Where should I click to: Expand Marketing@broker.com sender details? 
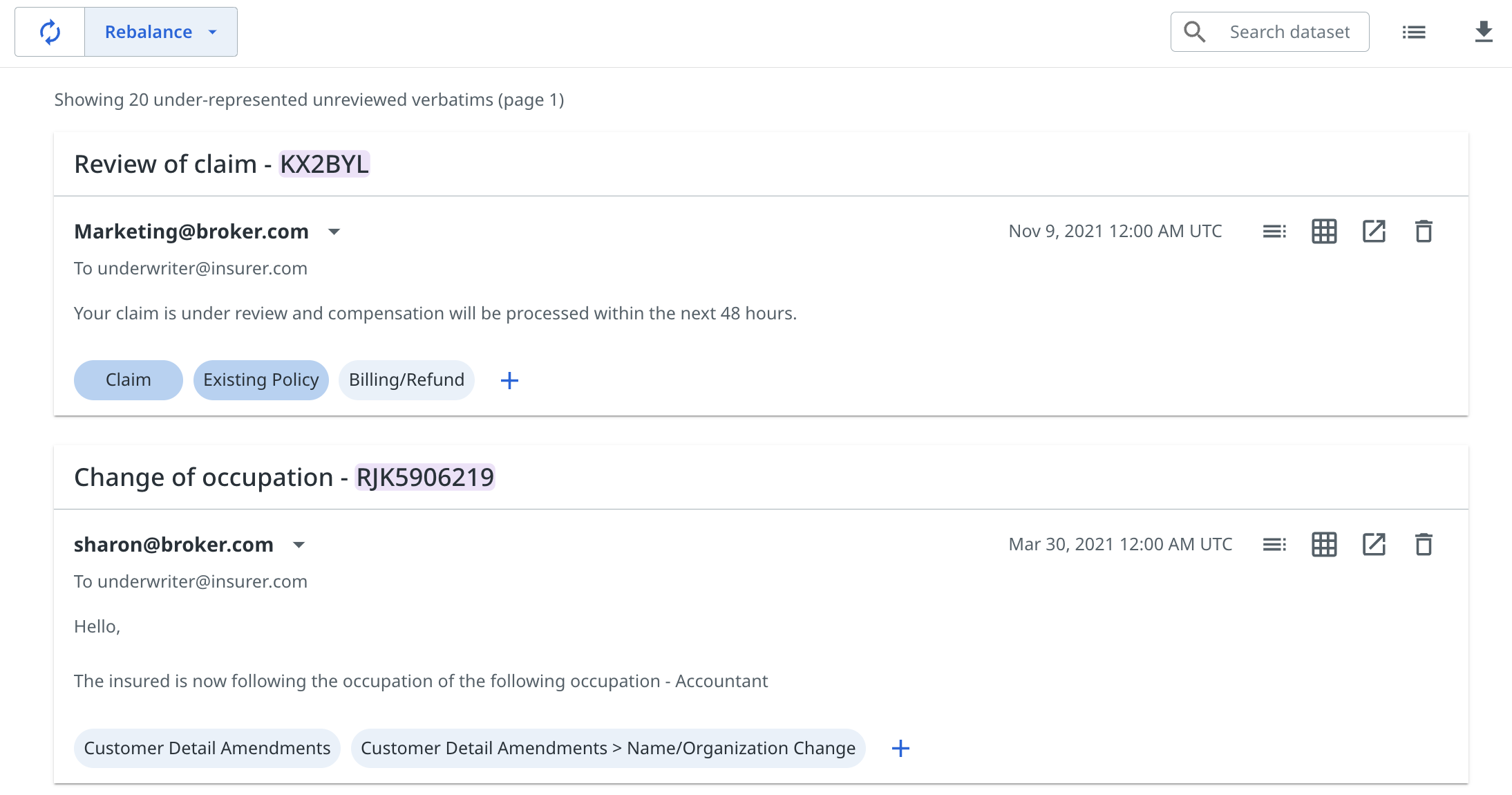click(x=334, y=232)
